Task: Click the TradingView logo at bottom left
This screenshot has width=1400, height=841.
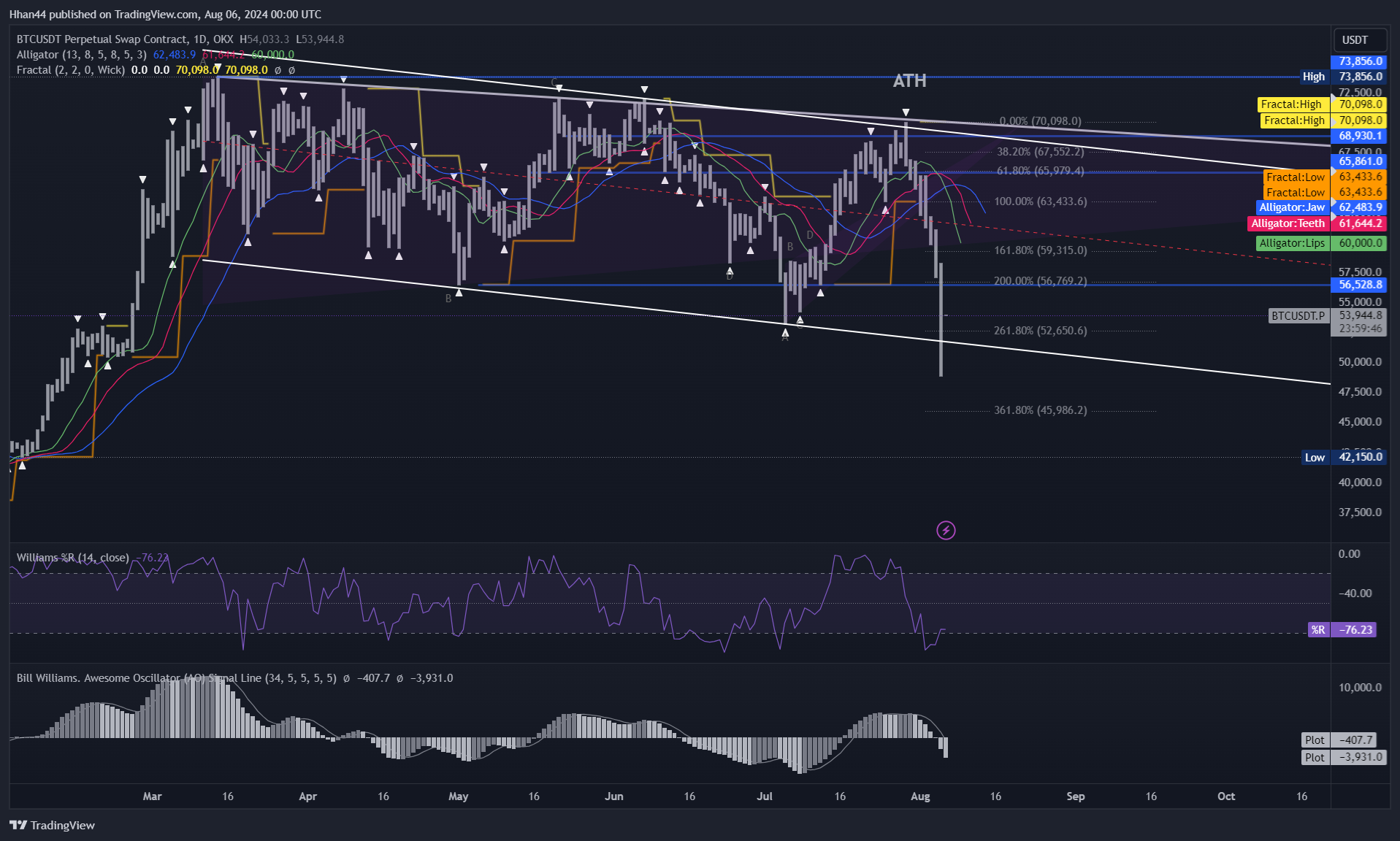Action: (x=53, y=825)
